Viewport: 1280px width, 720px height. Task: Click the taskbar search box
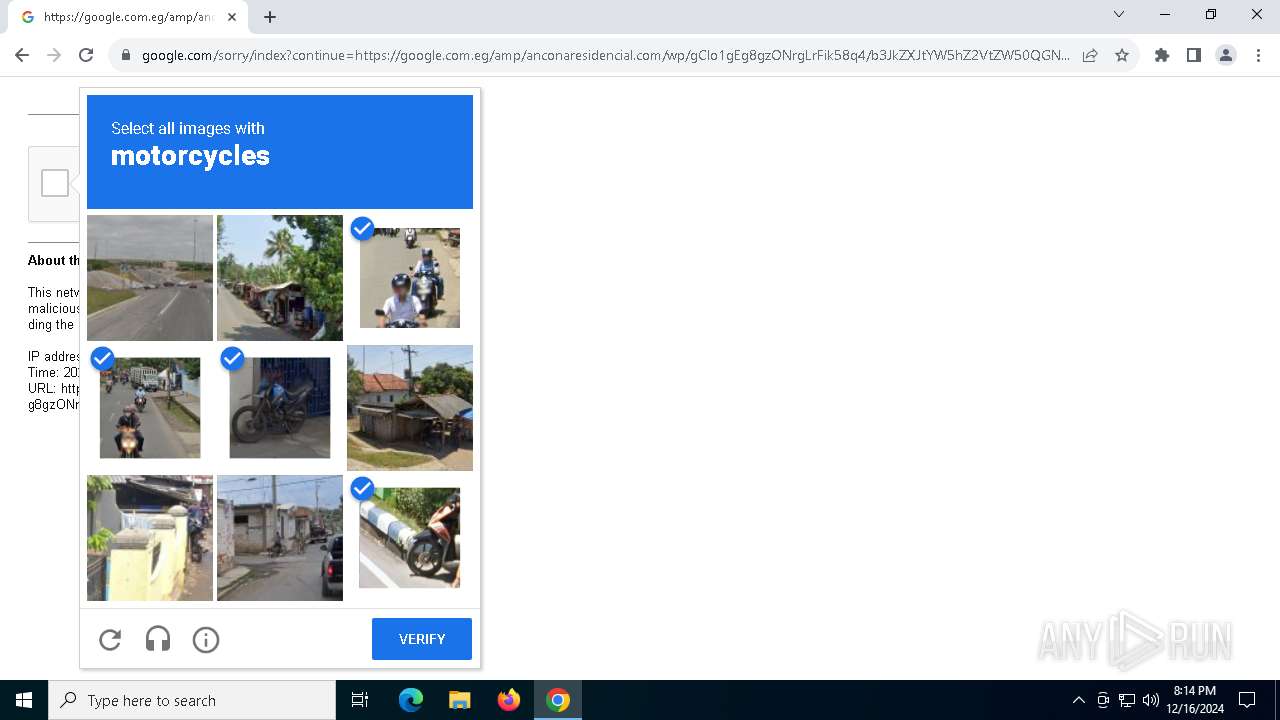coord(192,700)
